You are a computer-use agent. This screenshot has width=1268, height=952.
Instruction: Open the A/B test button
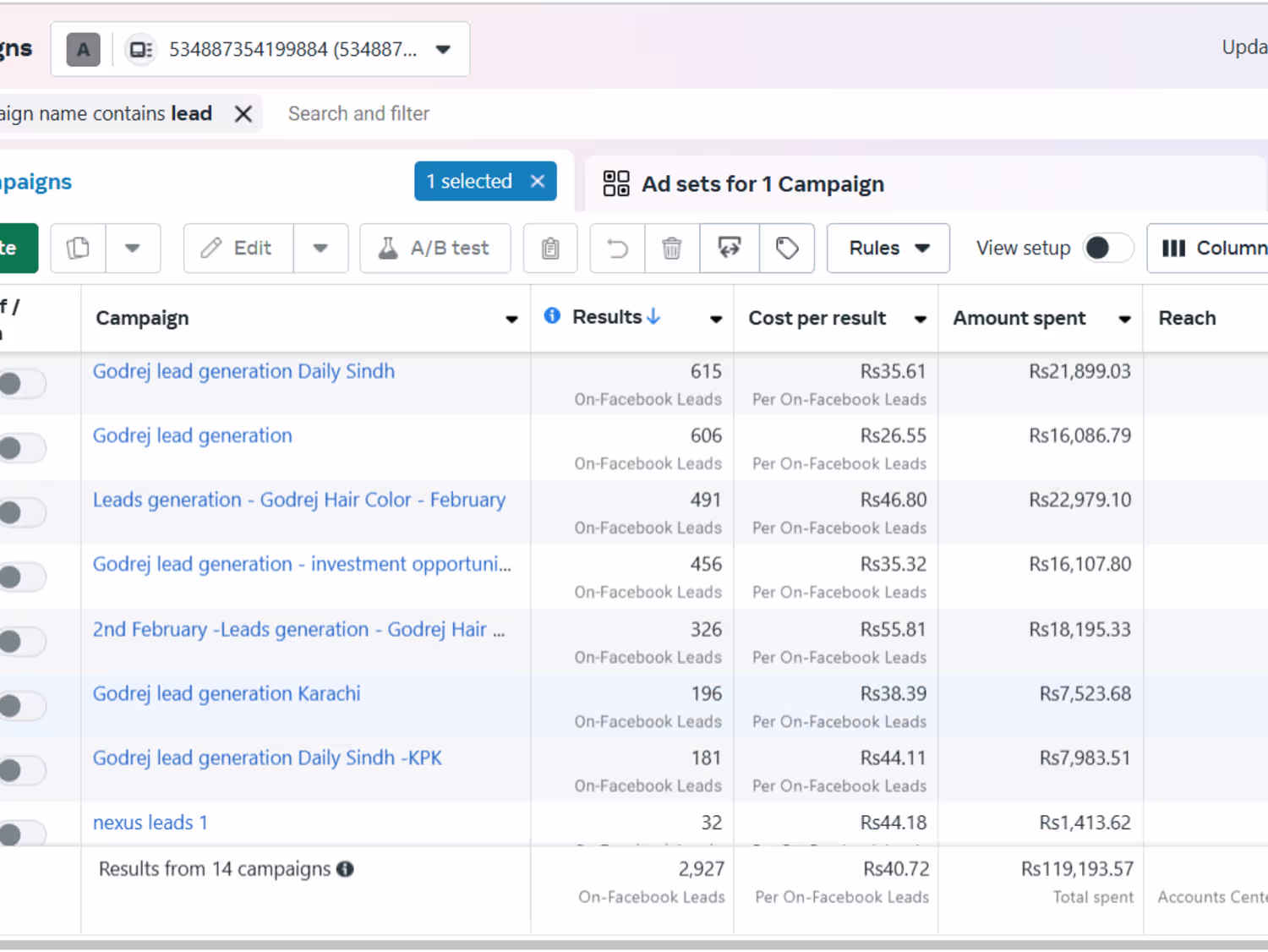pyautogui.click(x=435, y=249)
